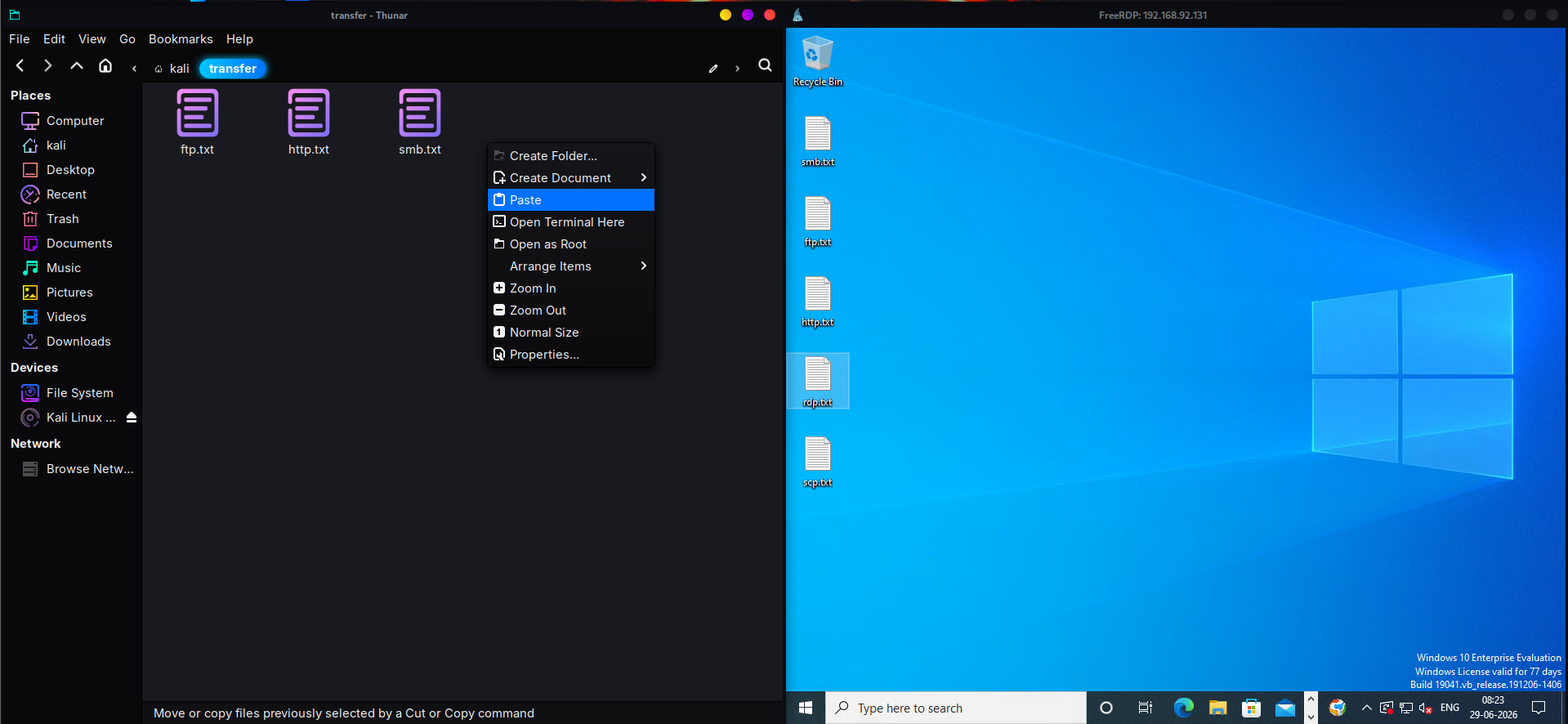Go to parent folder in Thunar

click(x=77, y=66)
